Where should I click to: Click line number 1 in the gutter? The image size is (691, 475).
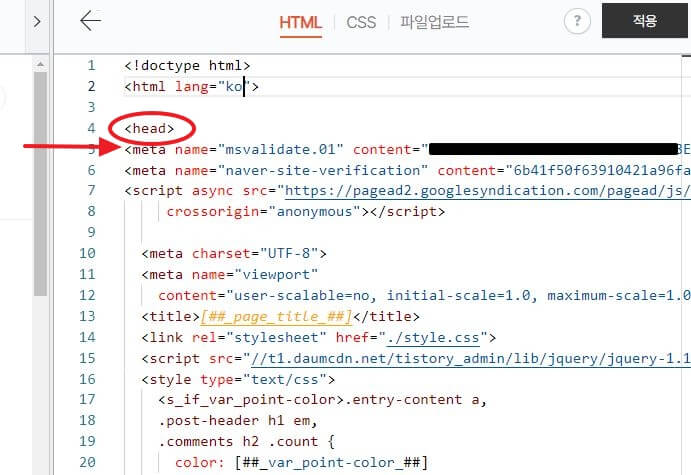(x=91, y=66)
